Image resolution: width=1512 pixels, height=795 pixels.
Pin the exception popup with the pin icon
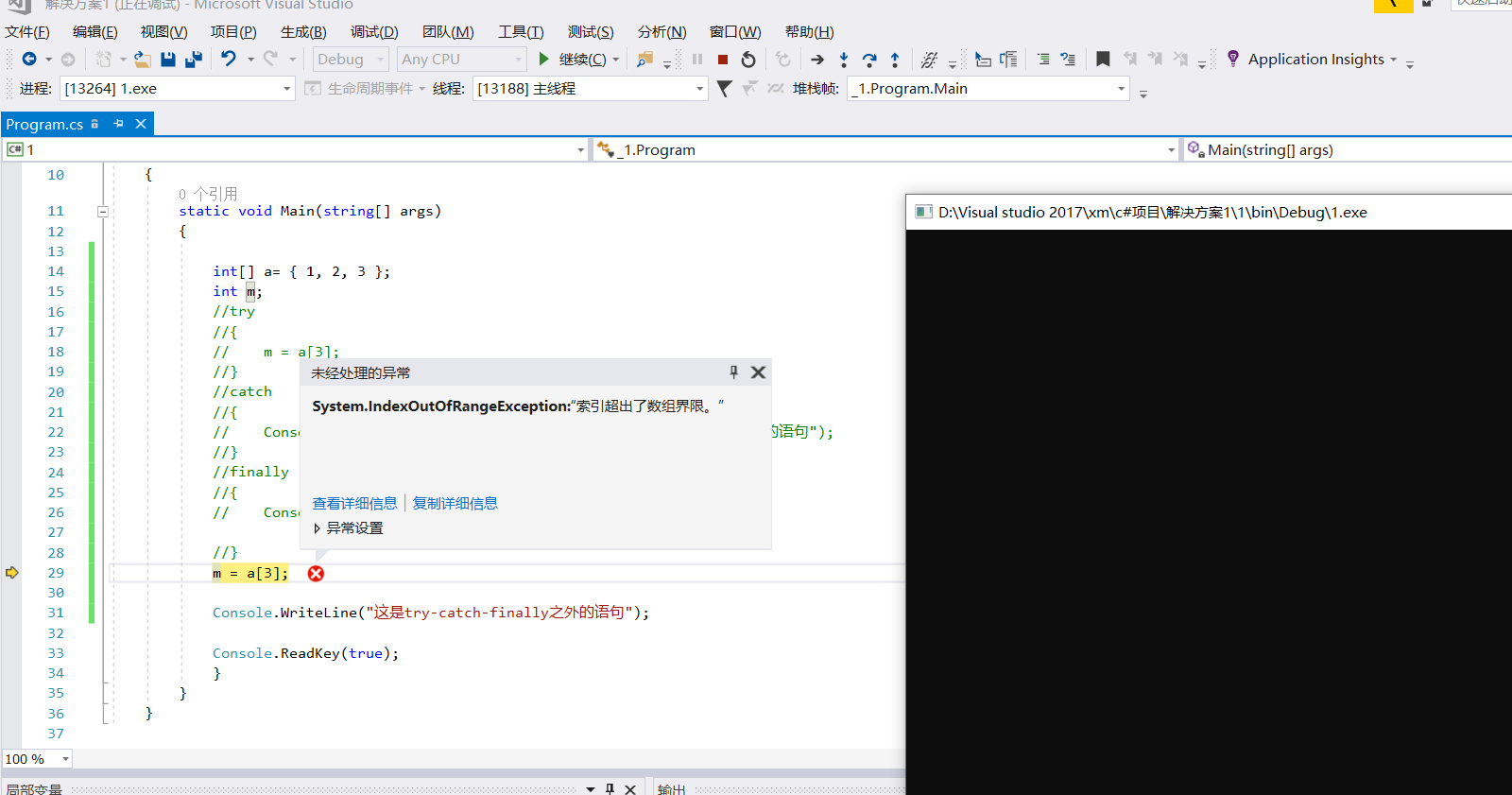coord(733,372)
